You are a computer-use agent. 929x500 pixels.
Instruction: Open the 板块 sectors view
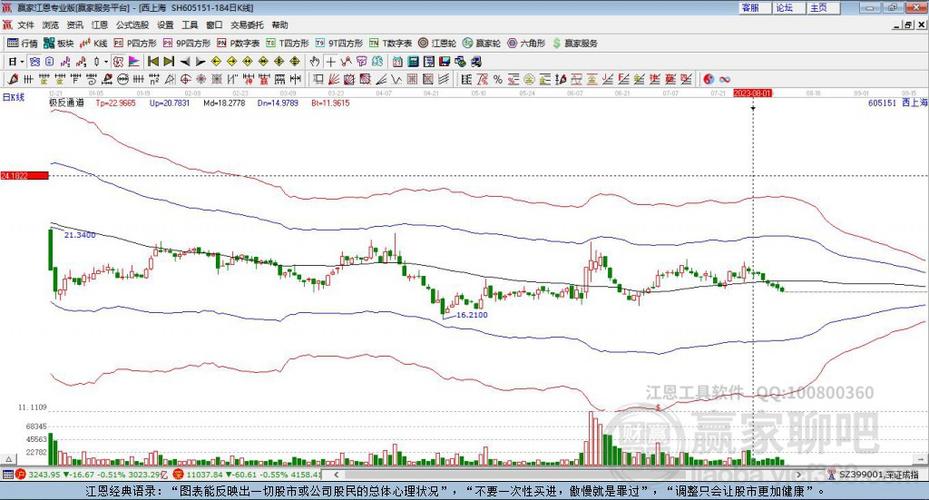coord(58,43)
